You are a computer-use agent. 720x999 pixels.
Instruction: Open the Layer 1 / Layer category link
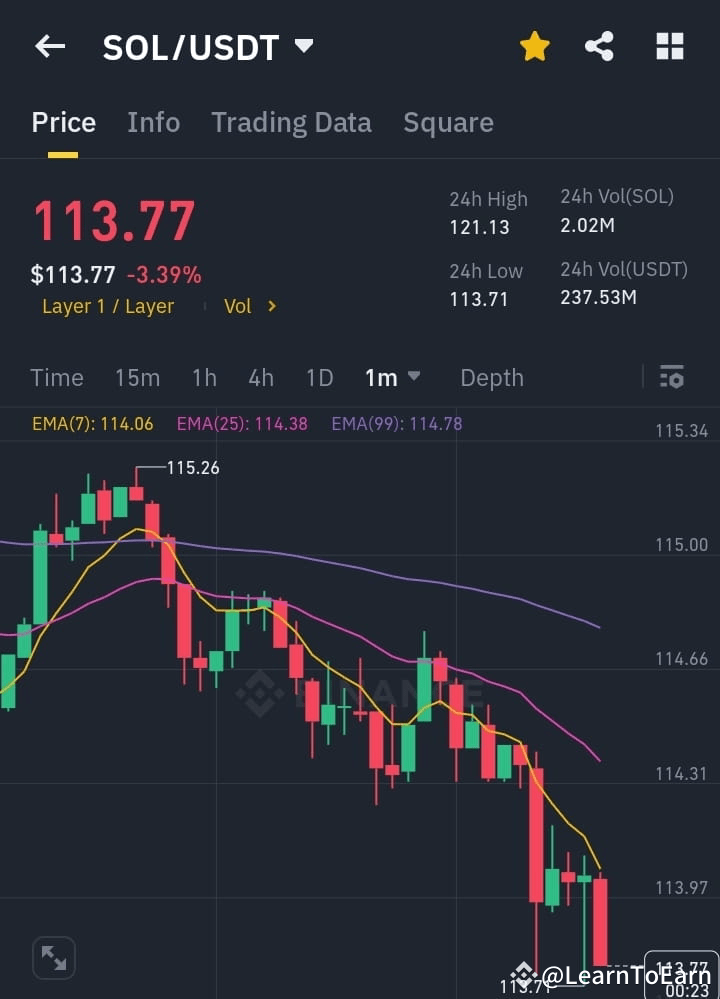click(x=108, y=306)
